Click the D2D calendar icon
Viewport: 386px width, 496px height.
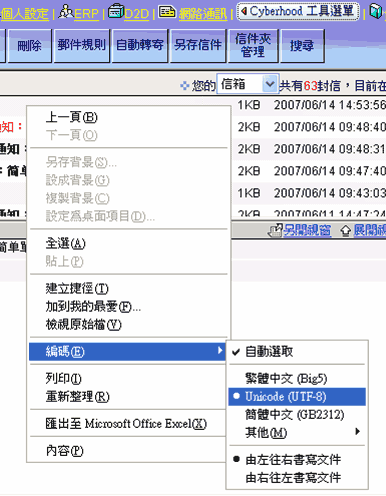coord(116,12)
